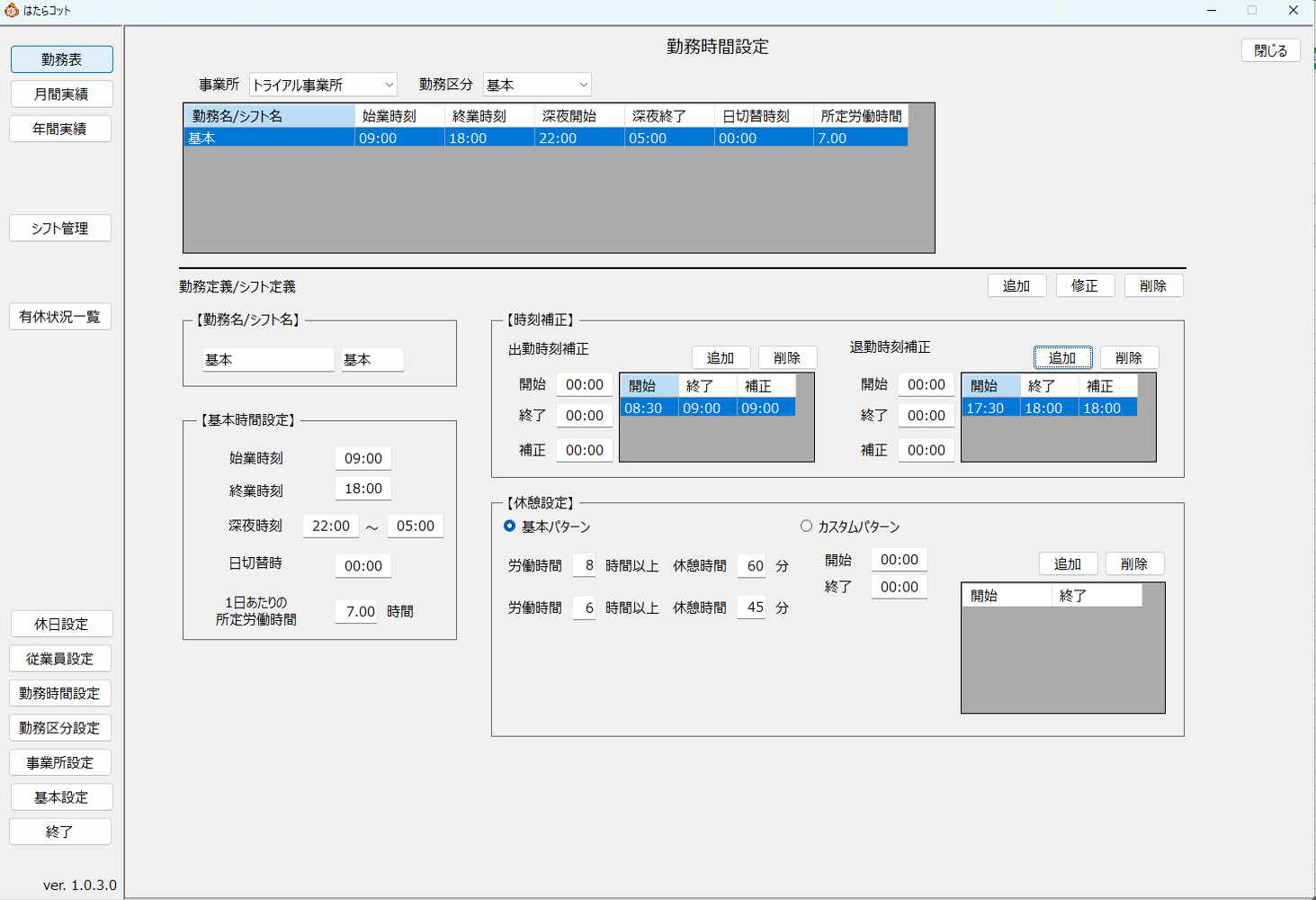Image resolution: width=1316 pixels, height=900 pixels.
Task: Open the シフト管理 screen
Action: pos(60,229)
